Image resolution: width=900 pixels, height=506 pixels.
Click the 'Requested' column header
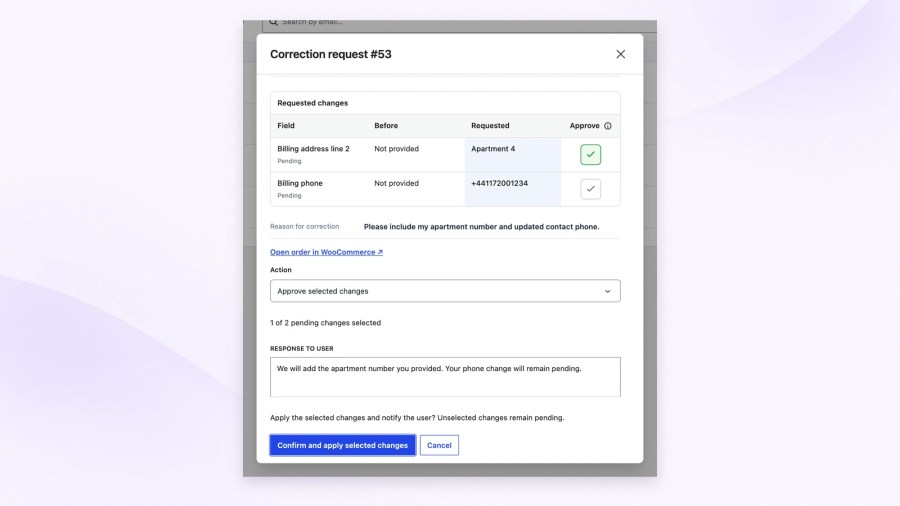coord(490,126)
